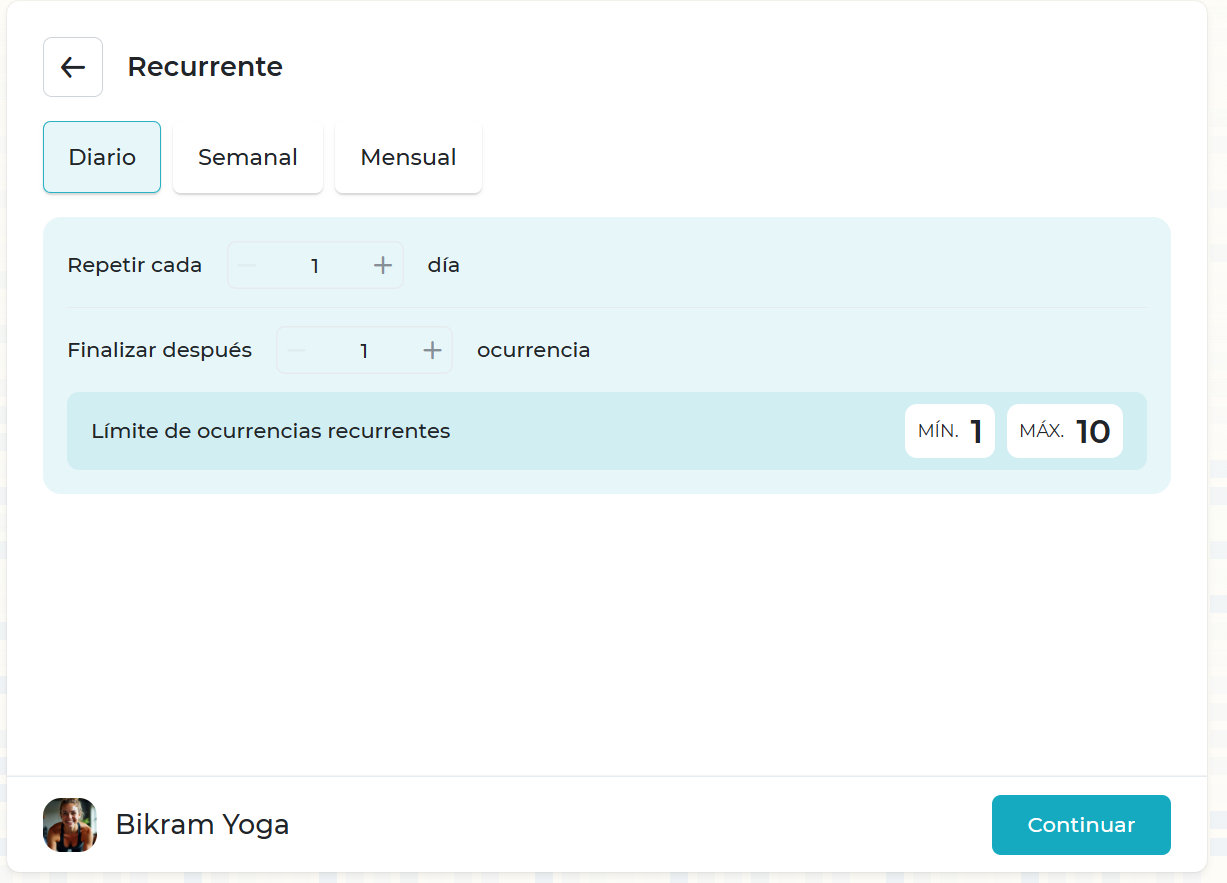1227x883 pixels.
Task: Click the Bikram Yoga class name
Action: 202,825
